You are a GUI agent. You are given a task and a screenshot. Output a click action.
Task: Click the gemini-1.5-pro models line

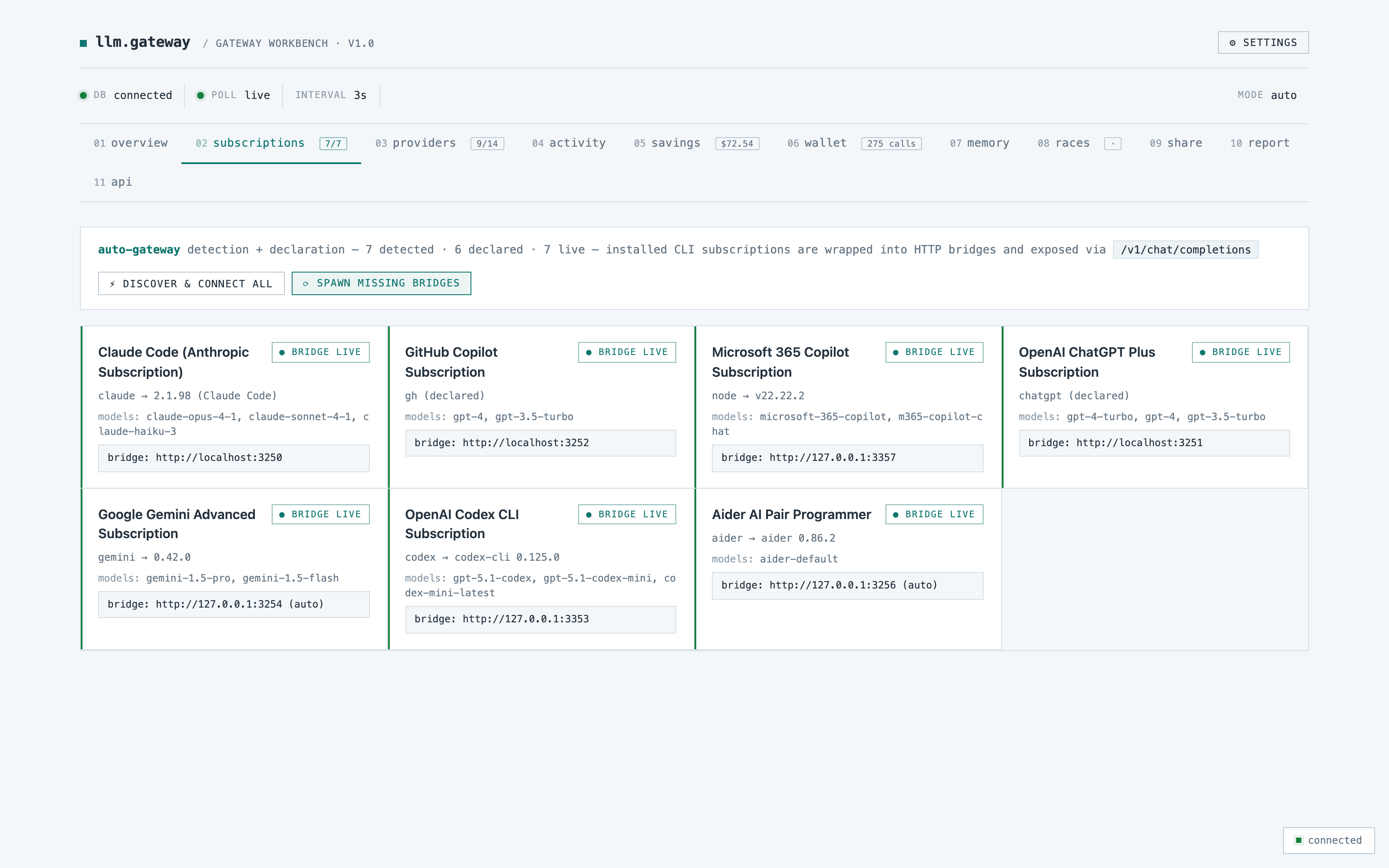(218, 578)
